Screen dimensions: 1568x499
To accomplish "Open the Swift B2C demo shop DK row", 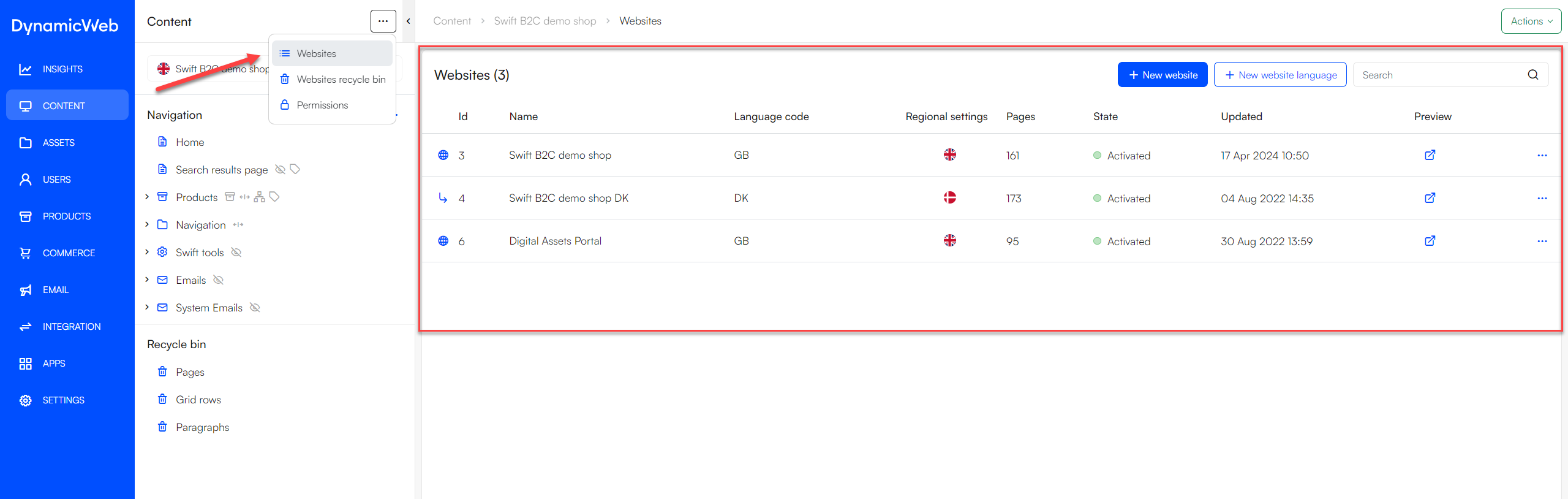I will coord(992,198).
